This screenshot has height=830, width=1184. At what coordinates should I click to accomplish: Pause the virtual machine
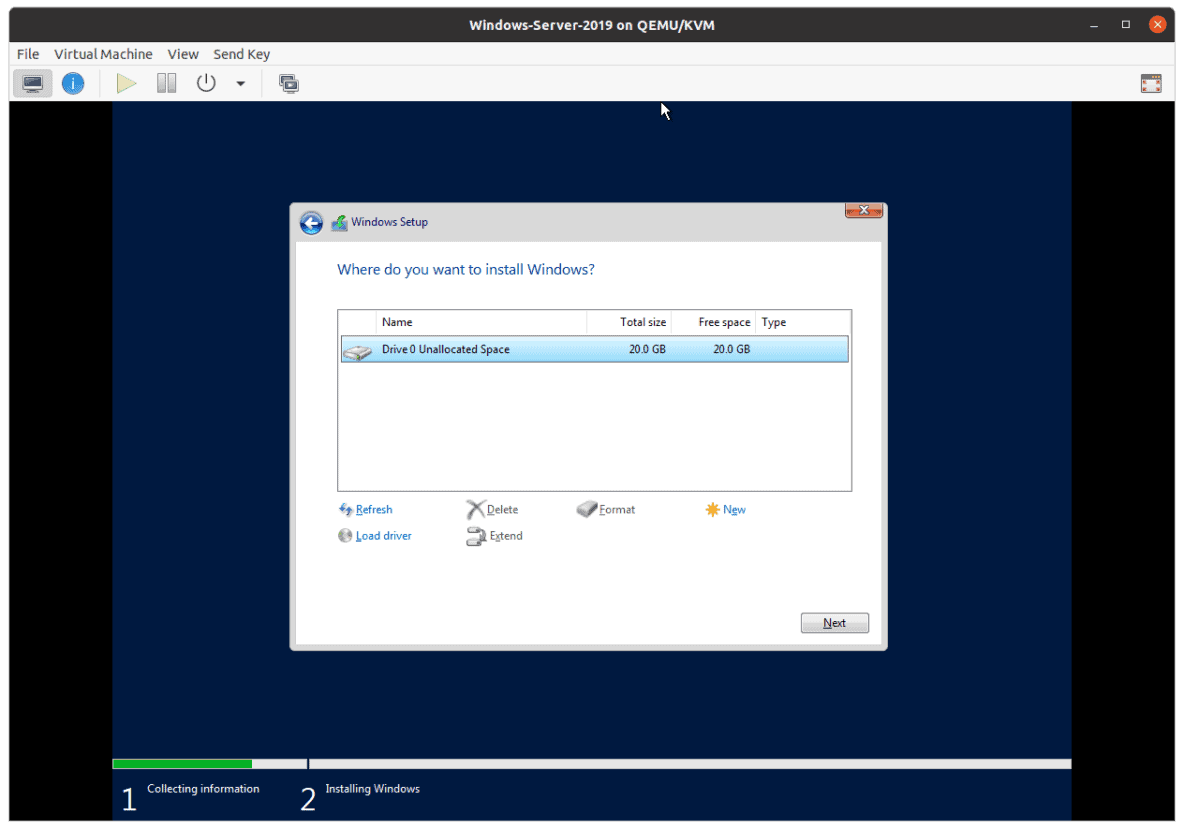(x=166, y=83)
